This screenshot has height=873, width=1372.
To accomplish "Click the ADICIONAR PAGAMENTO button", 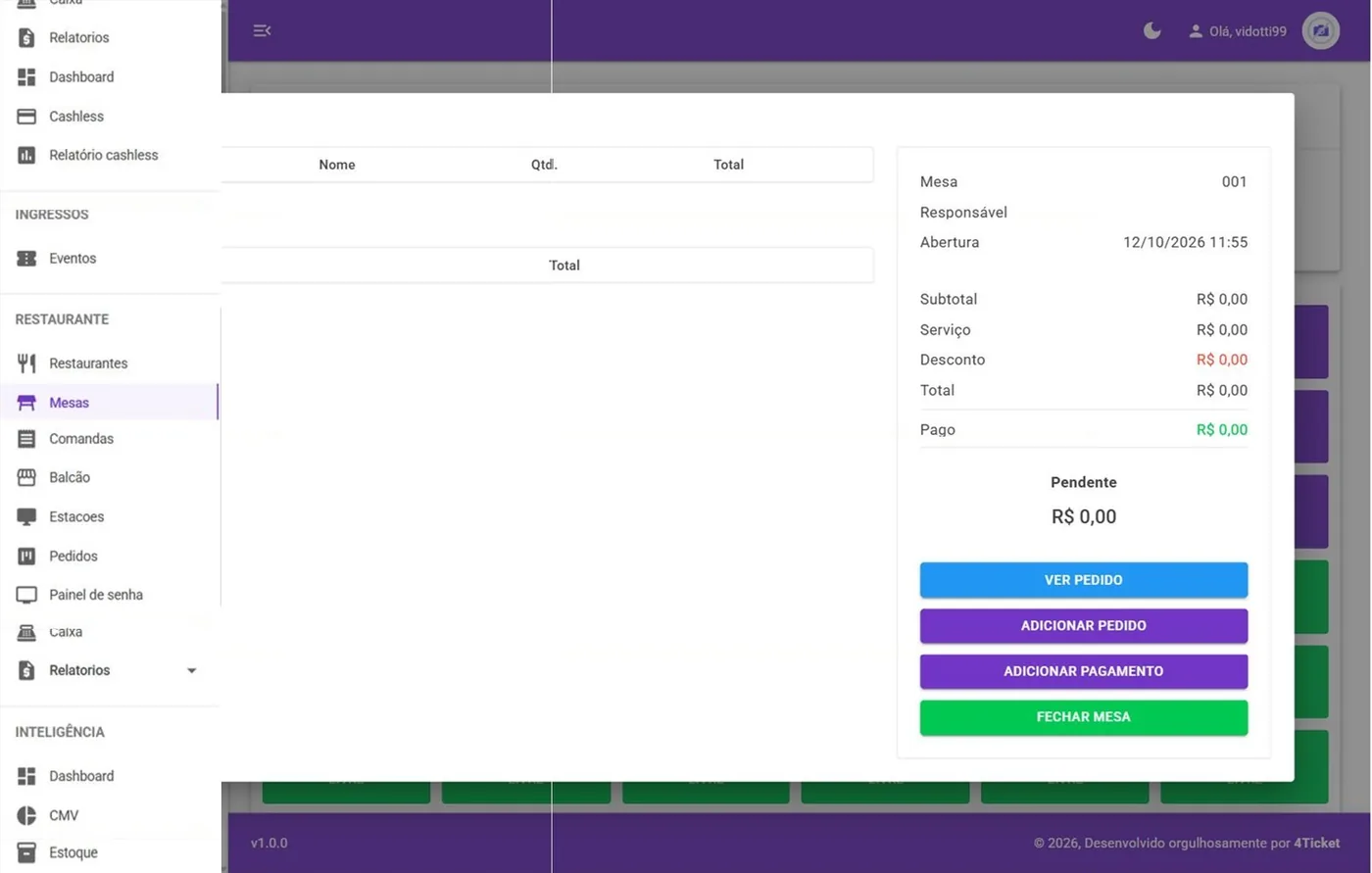I will (1084, 671).
